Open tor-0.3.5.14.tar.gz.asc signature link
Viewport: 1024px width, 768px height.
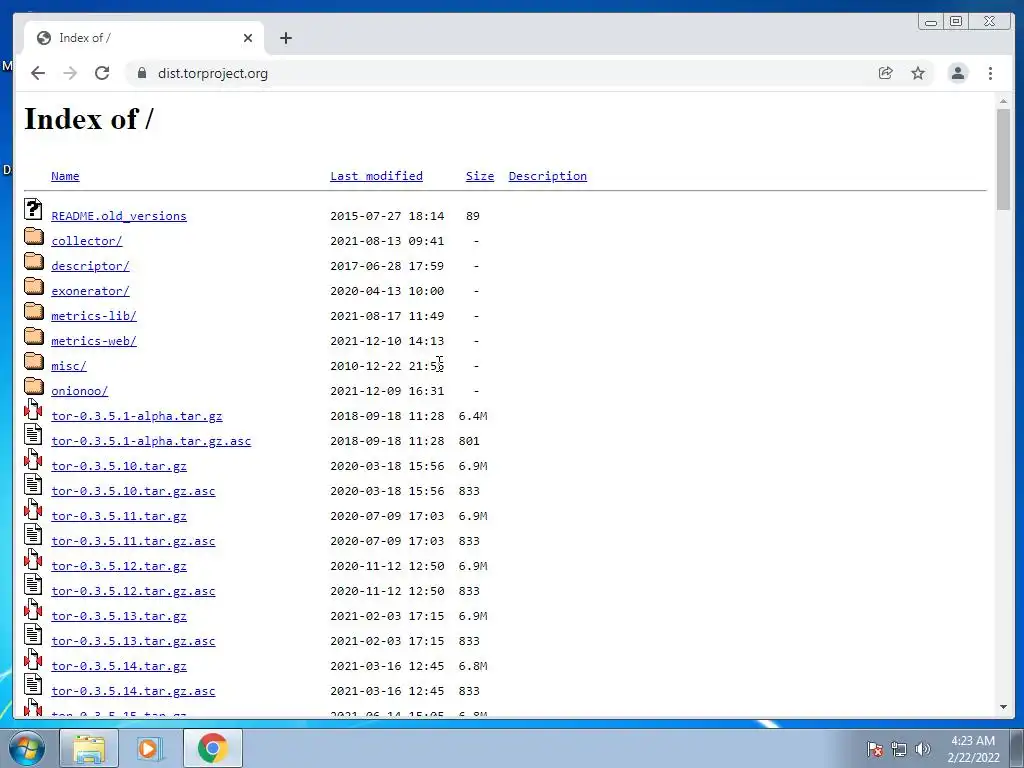[x=133, y=691]
